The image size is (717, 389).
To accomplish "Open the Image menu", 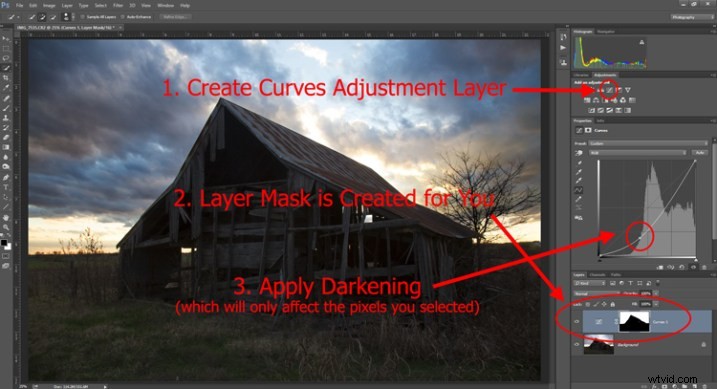I will pyautogui.click(x=48, y=5).
